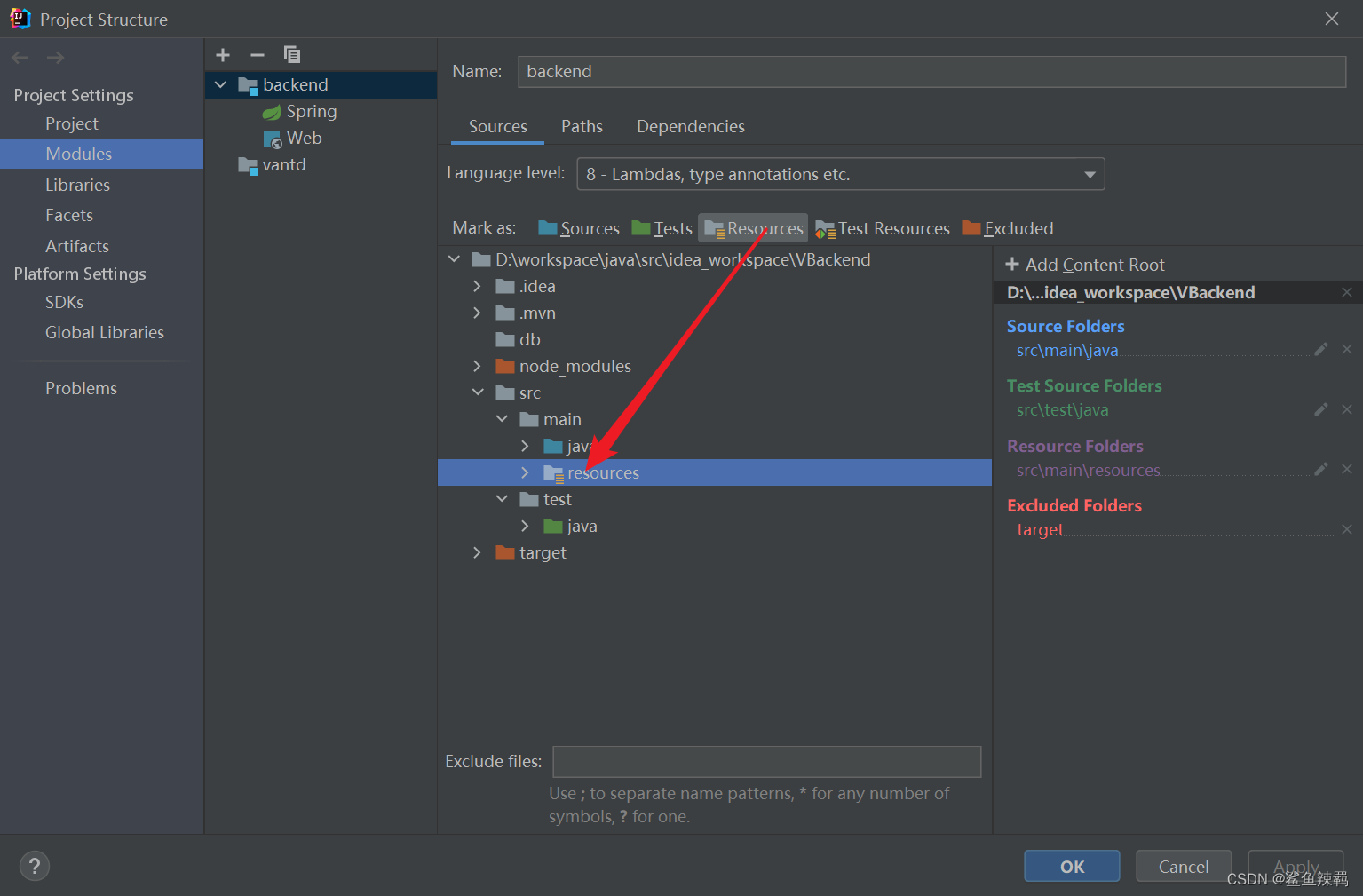
Task: Open the Language level dropdown
Action: 841,174
